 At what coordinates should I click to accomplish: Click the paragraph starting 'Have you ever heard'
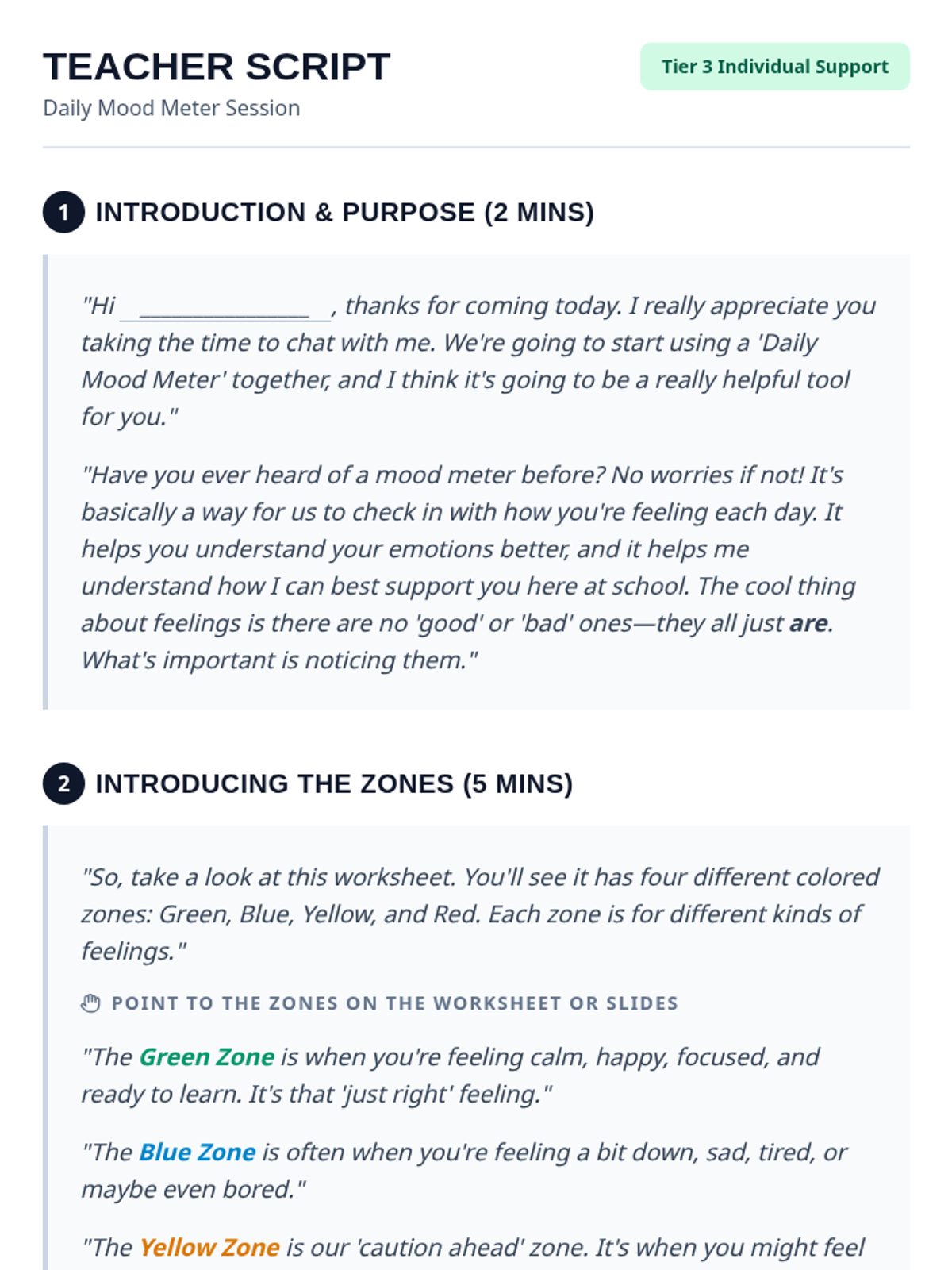[x=468, y=549]
